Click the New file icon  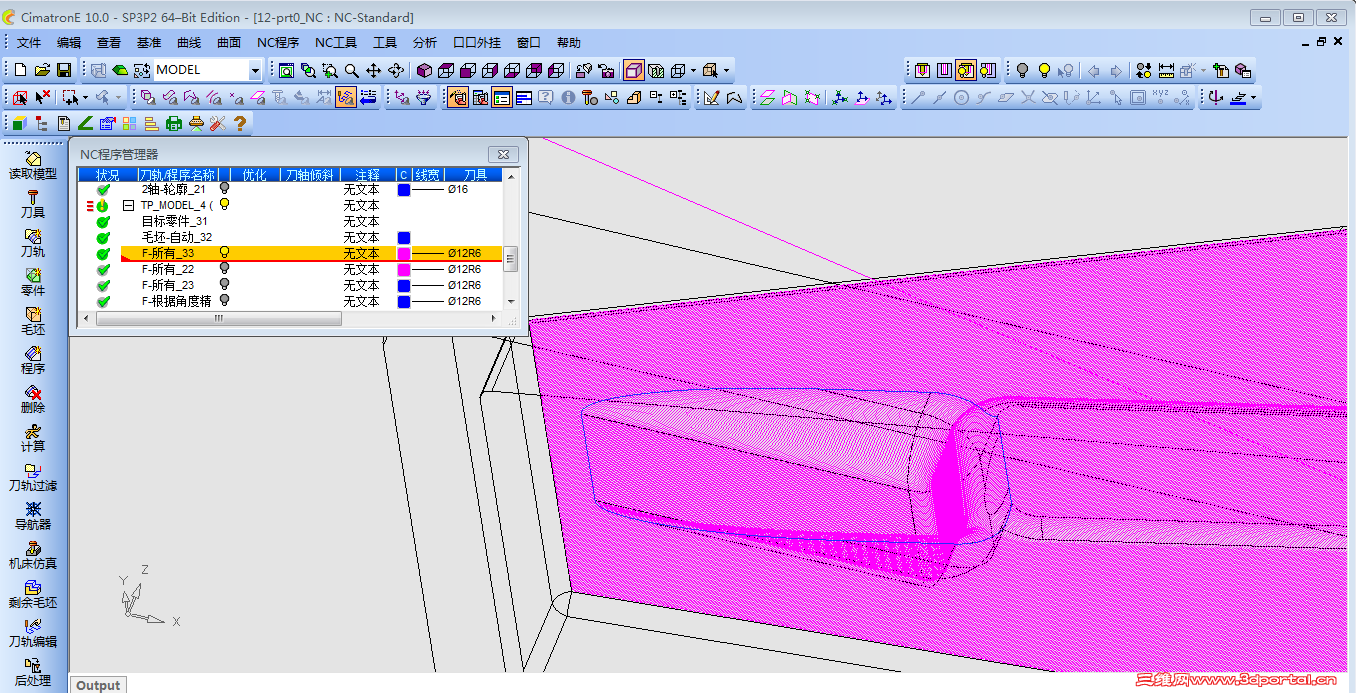pyautogui.click(x=20, y=70)
